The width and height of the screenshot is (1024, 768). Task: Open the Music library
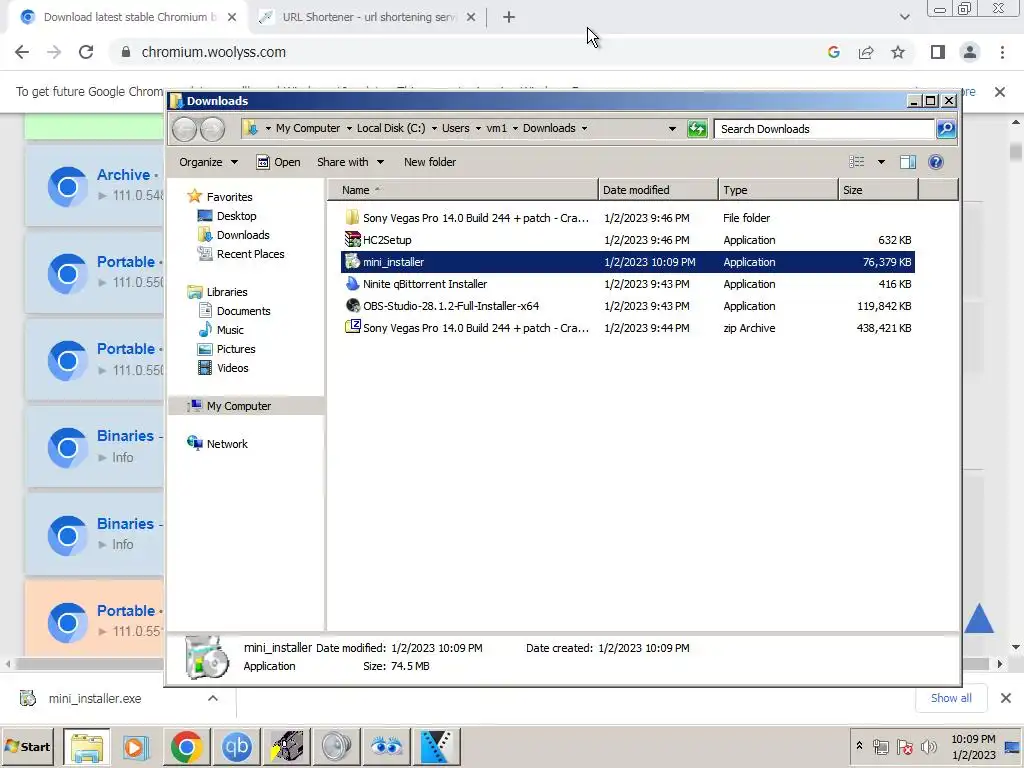tap(221, 330)
